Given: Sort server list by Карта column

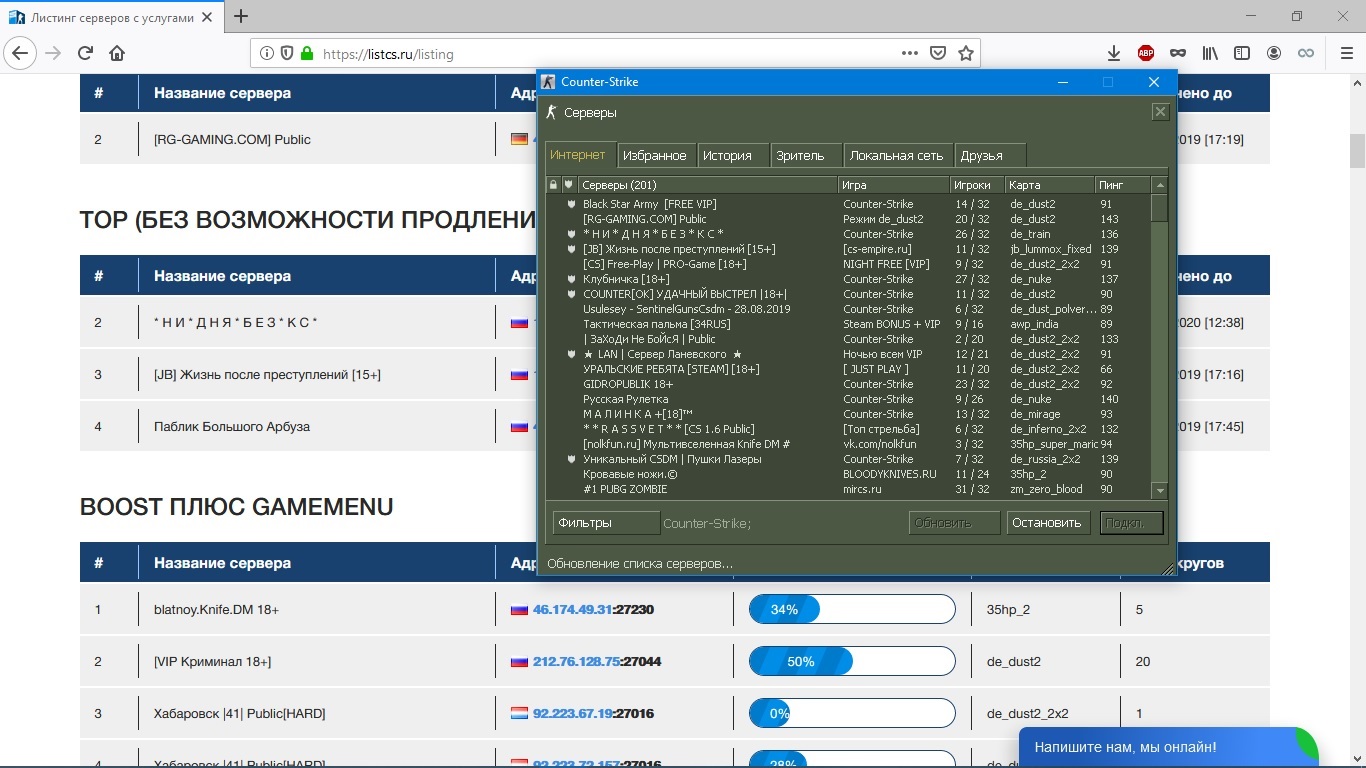Looking at the screenshot, I should tap(1050, 185).
